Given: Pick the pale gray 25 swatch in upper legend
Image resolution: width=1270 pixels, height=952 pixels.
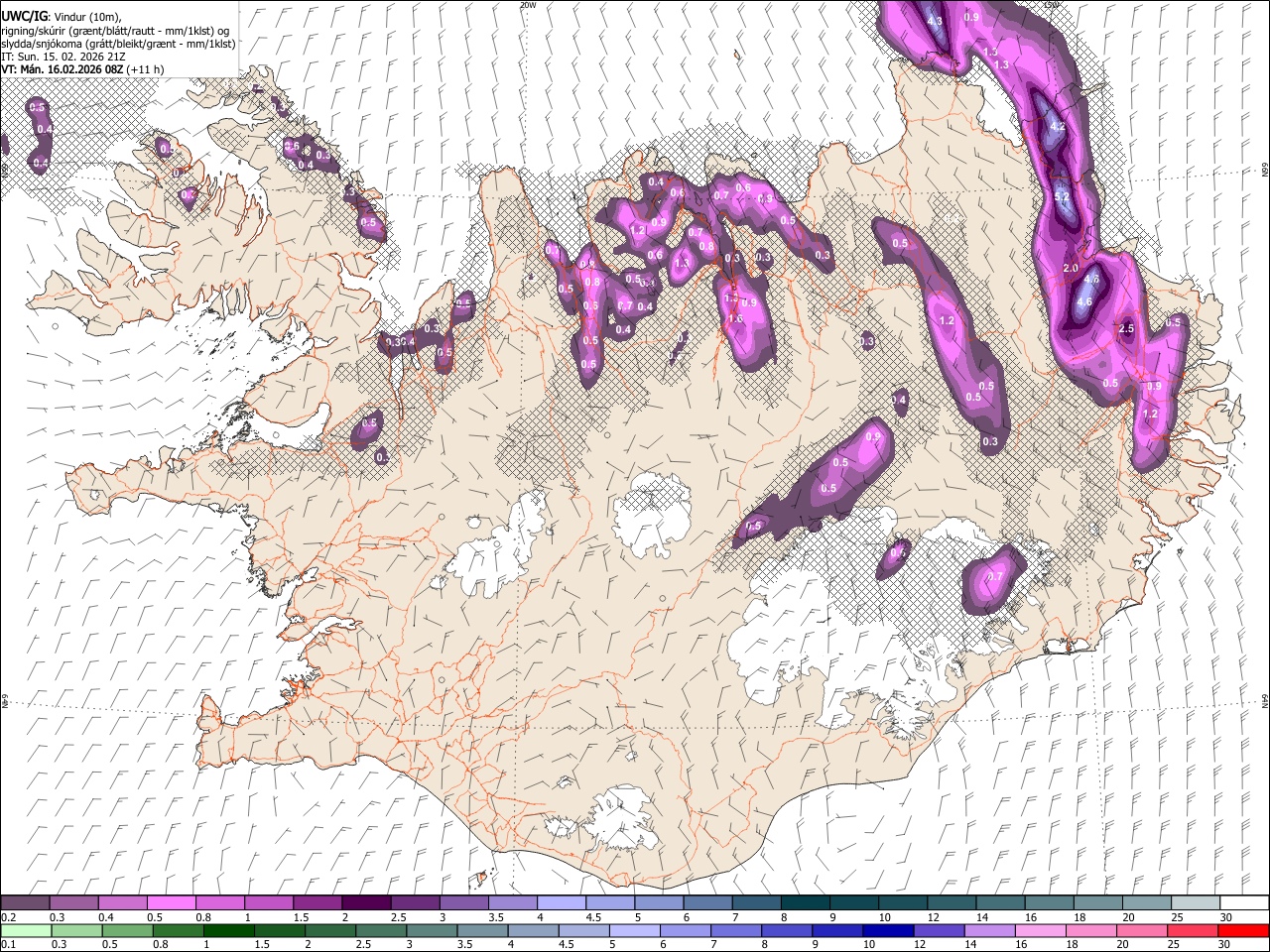Looking at the screenshot, I should pyautogui.click(x=1194, y=903).
